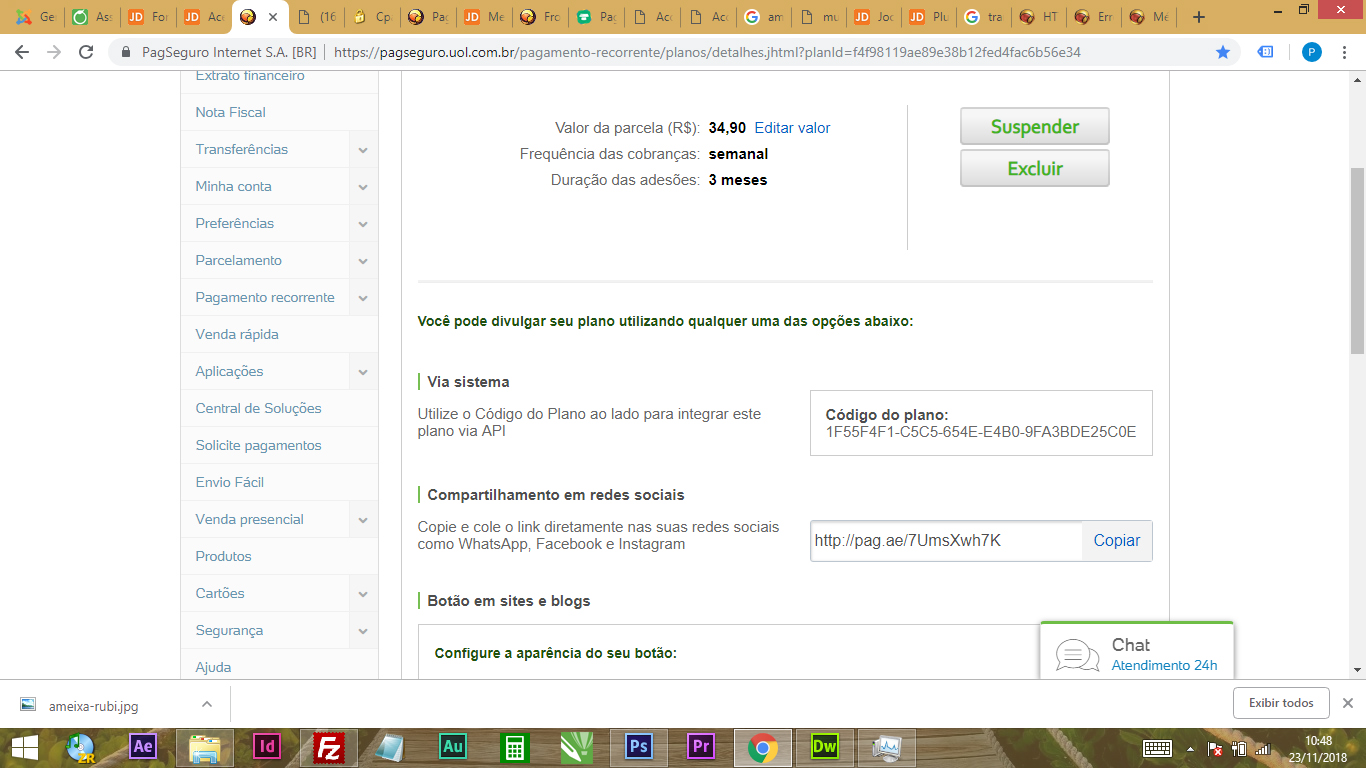1366x768 pixels.
Task: Expand the Cartões submenu arrow
Action: click(x=363, y=594)
